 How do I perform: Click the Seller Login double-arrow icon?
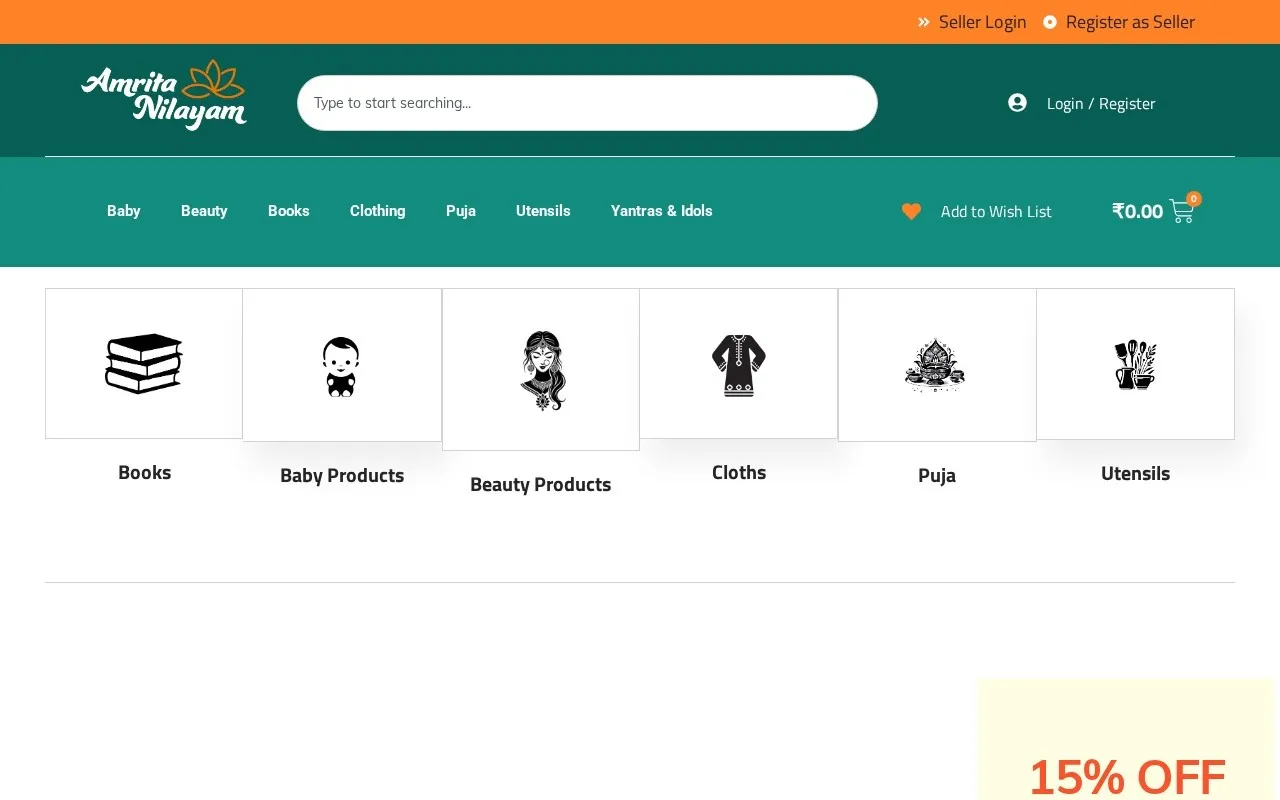point(924,22)
